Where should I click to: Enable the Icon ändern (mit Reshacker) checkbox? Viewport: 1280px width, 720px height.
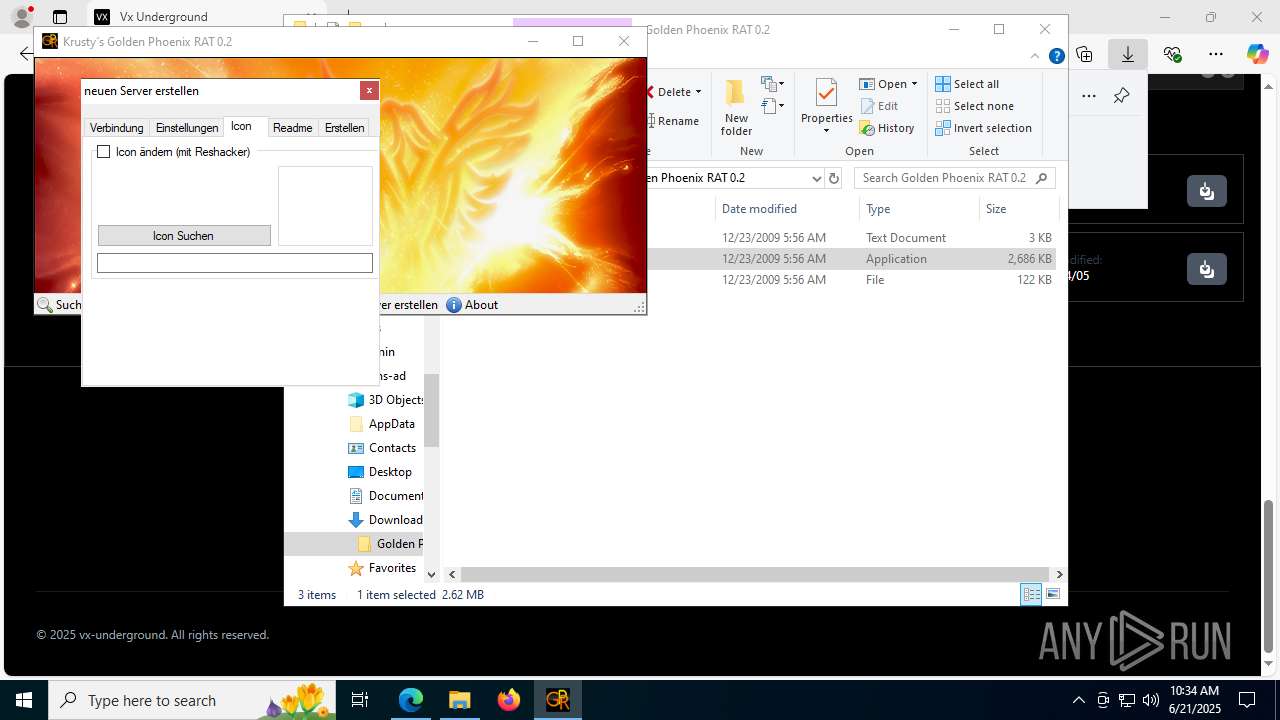(103, 152)
